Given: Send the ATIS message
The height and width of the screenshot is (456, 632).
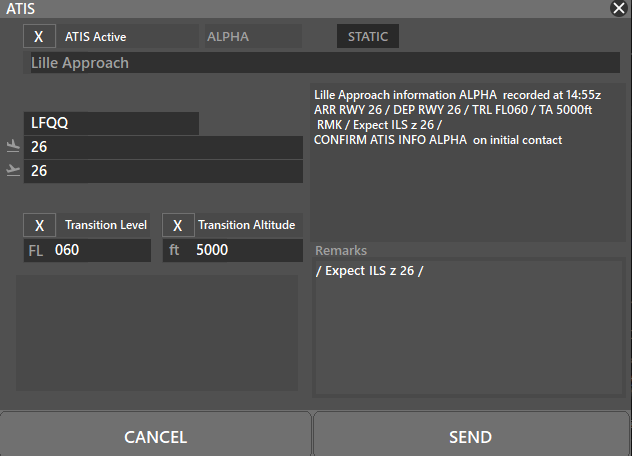Looking at the screenshot, I should (x=471, y=435).
